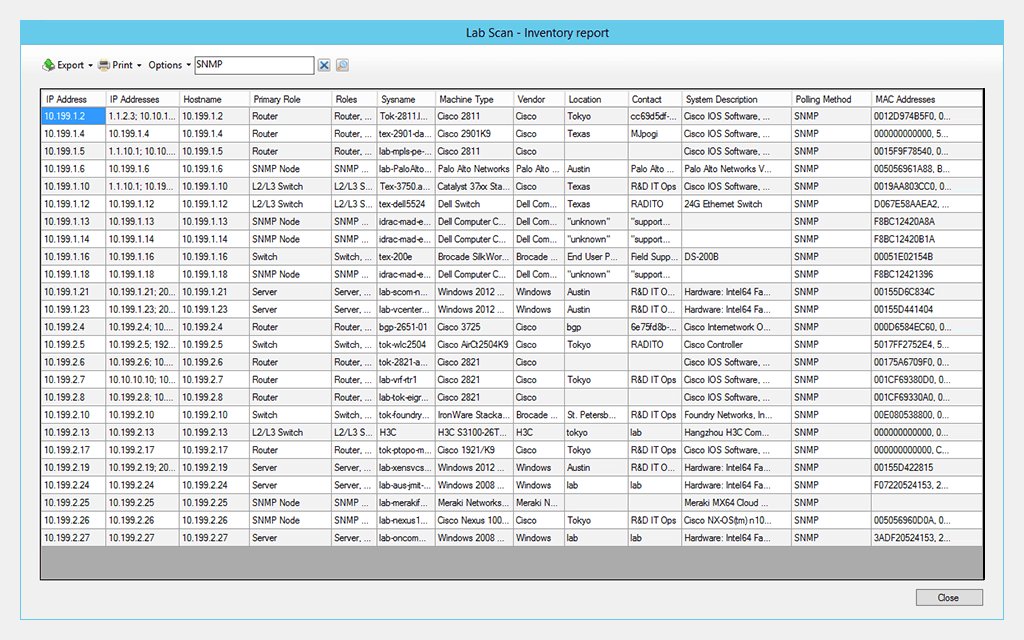Click System Description cell Cisco Controller
This screenshot has height=640, width=1024.
(737, 345)
